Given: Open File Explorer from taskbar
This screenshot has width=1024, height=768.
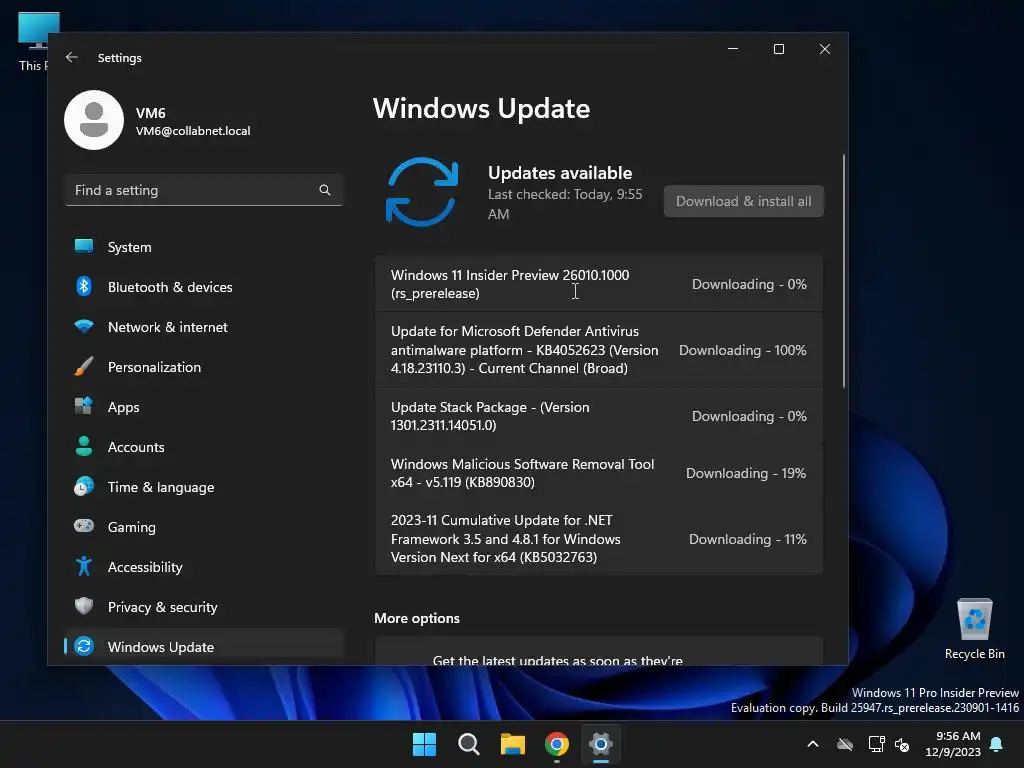Looking at the screenshot, I should tap(513, 744).
